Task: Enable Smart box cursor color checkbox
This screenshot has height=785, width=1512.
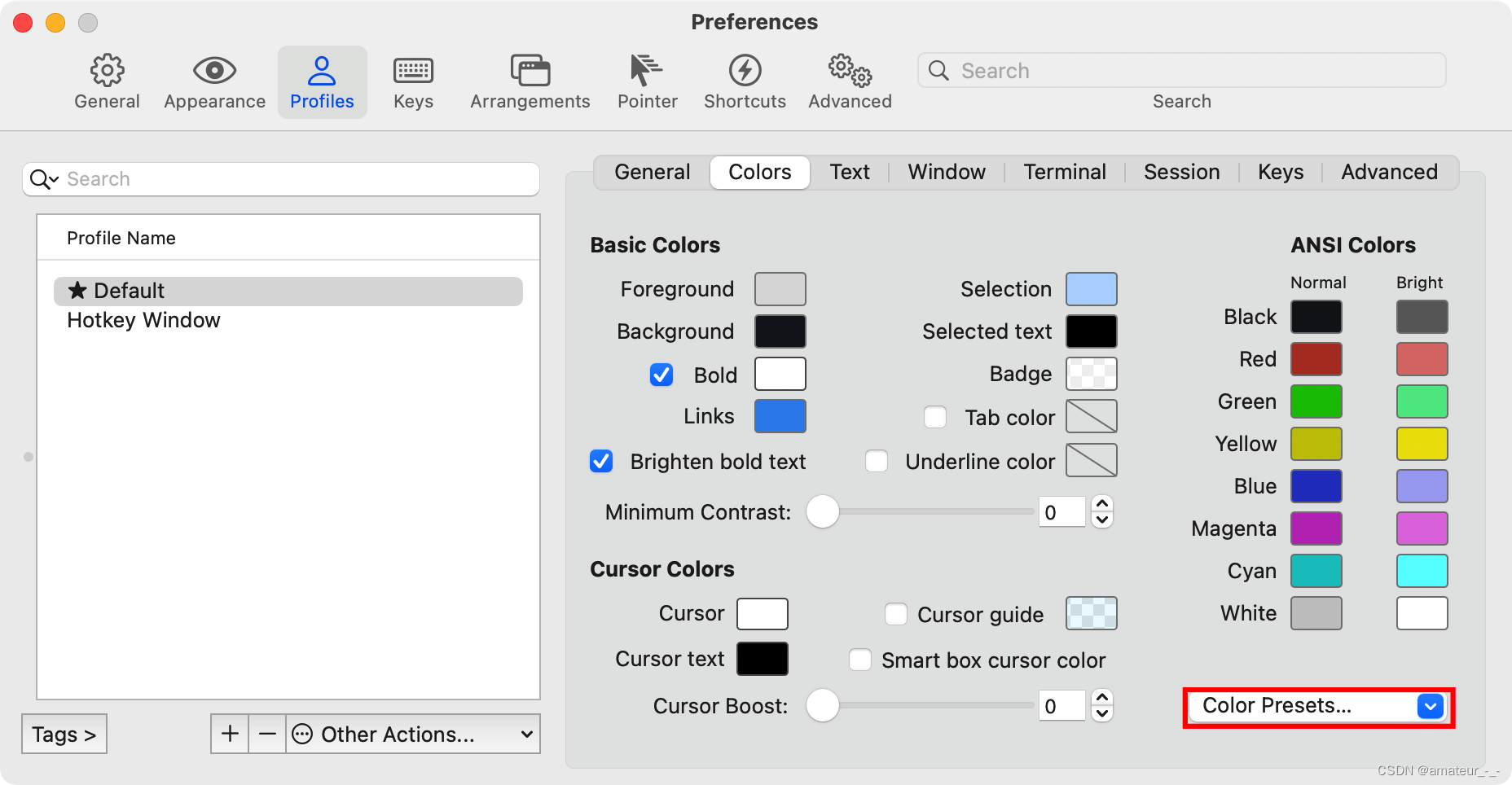Action: tap(860, 660)
